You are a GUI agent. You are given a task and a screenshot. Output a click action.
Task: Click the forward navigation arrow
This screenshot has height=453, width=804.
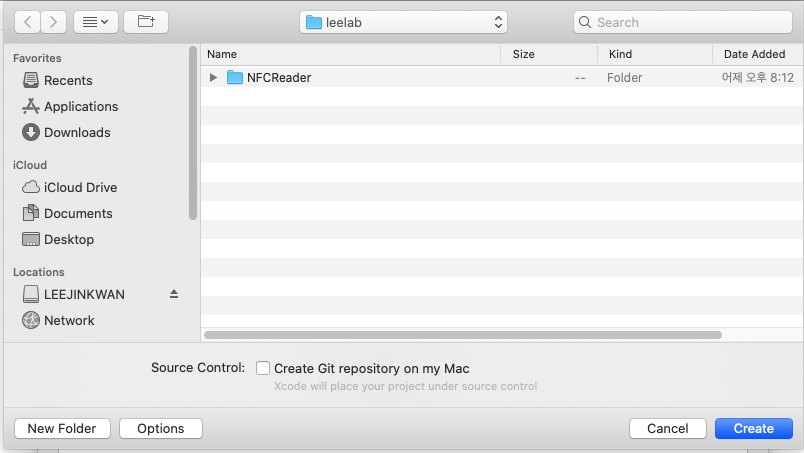coord(53,21)
